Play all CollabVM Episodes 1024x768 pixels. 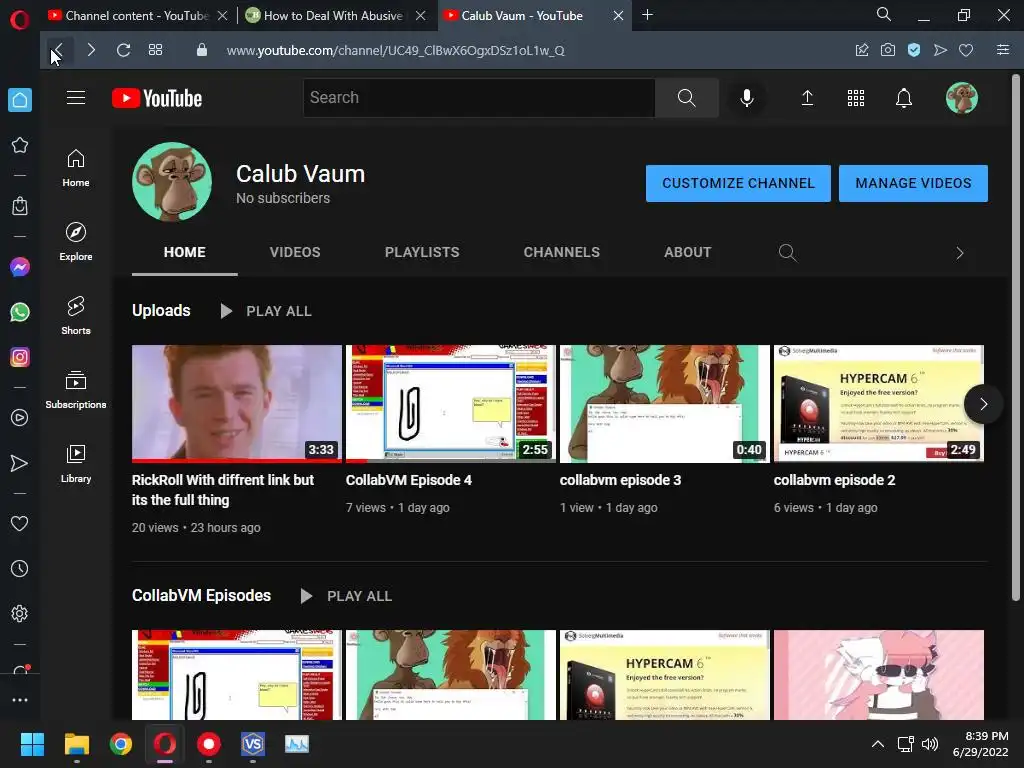point(346,596)
